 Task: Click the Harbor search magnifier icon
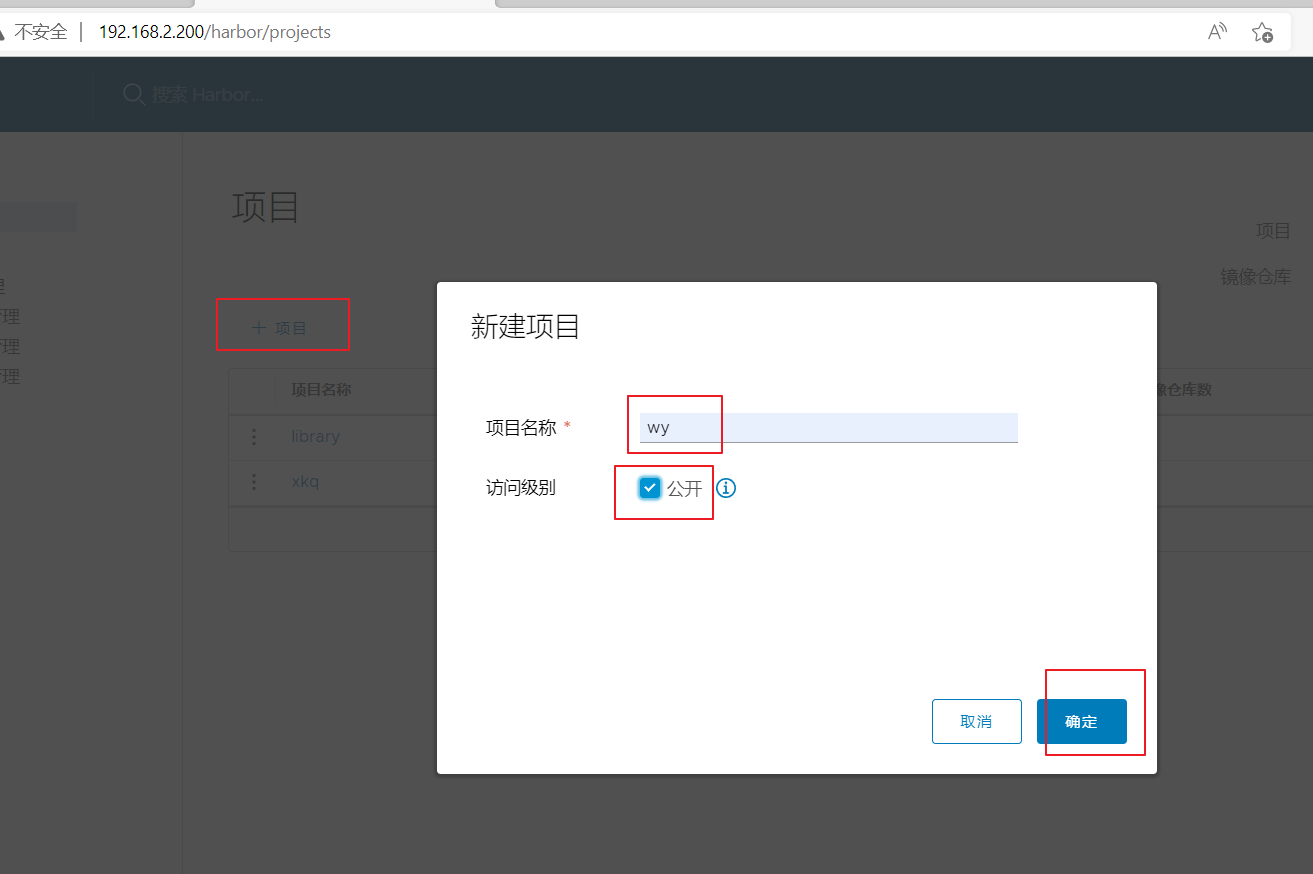pyautogui.click(x=133, y=94)
